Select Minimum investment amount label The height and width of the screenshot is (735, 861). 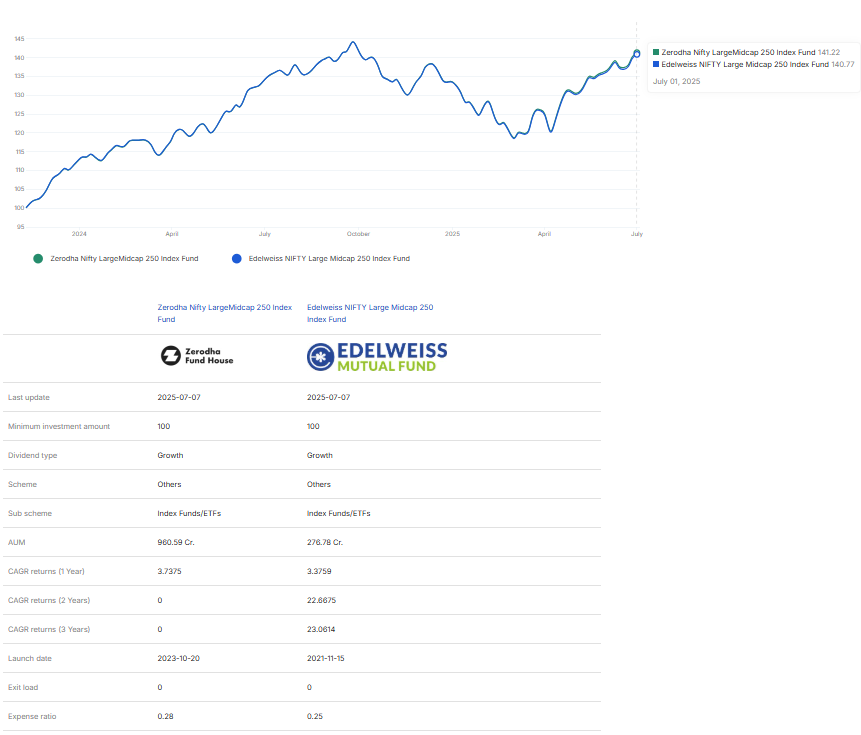pos(59,427)
